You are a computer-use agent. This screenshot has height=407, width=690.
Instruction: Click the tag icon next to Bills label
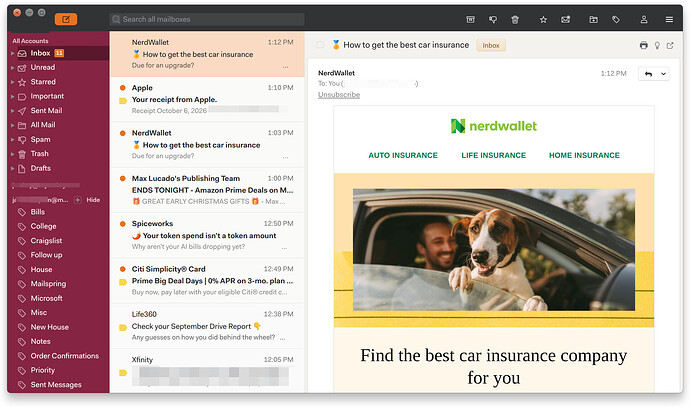pos(22,212)
